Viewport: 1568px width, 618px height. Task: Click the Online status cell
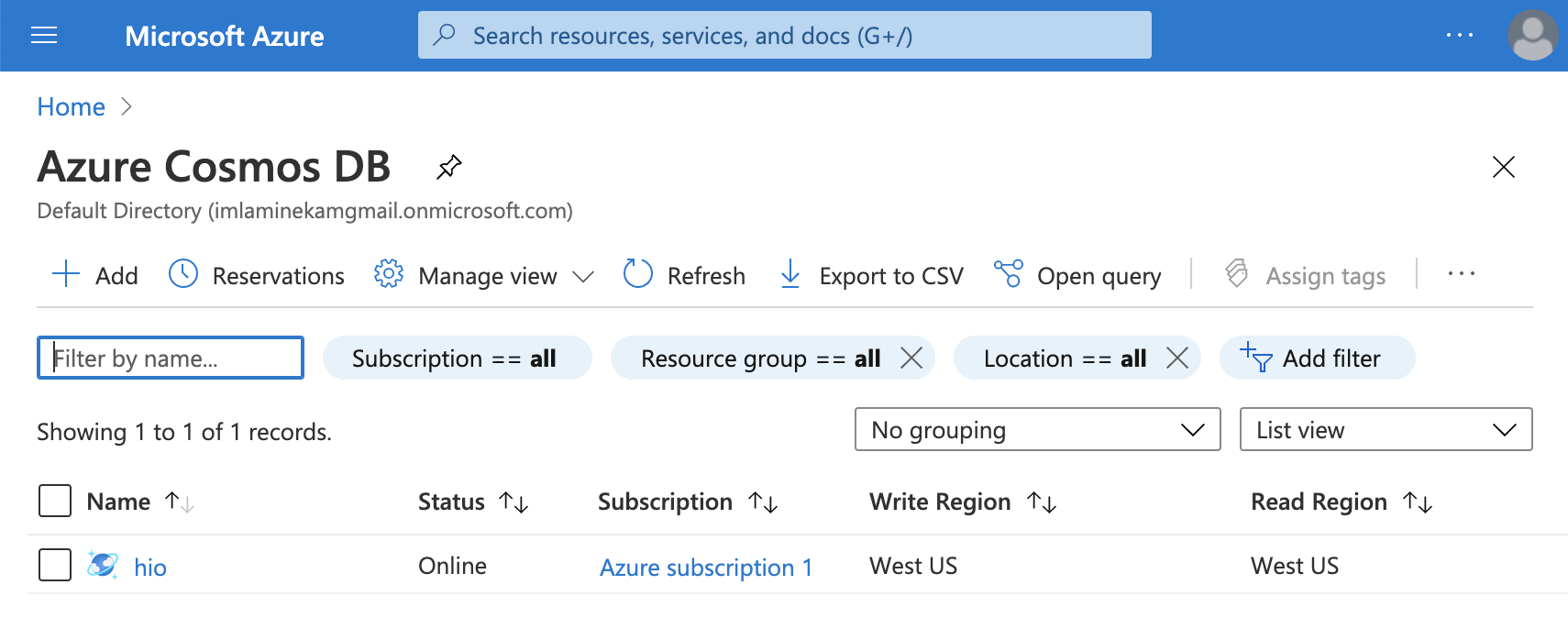[x=452, y=566]
